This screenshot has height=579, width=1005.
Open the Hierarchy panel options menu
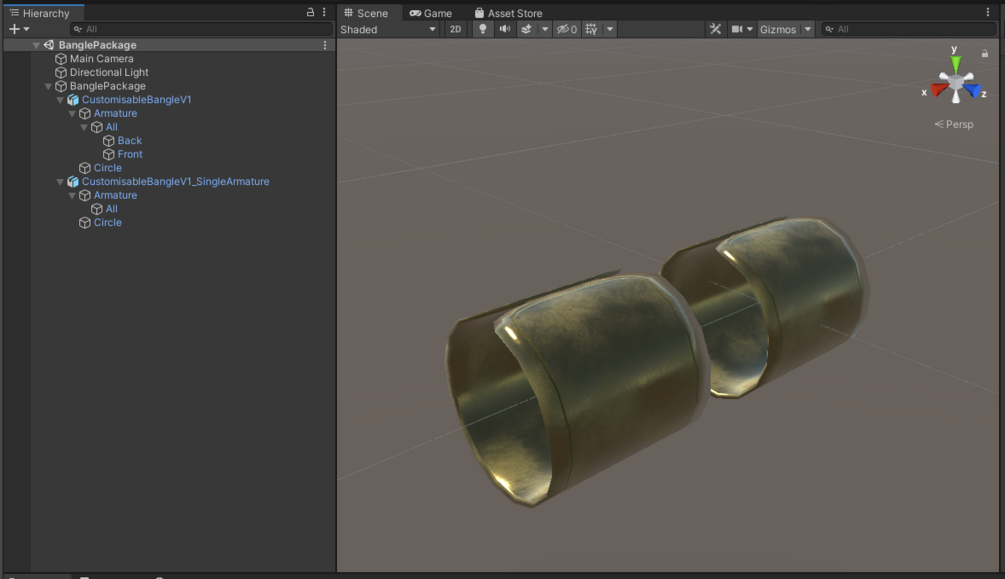click(x=324, y=12)
